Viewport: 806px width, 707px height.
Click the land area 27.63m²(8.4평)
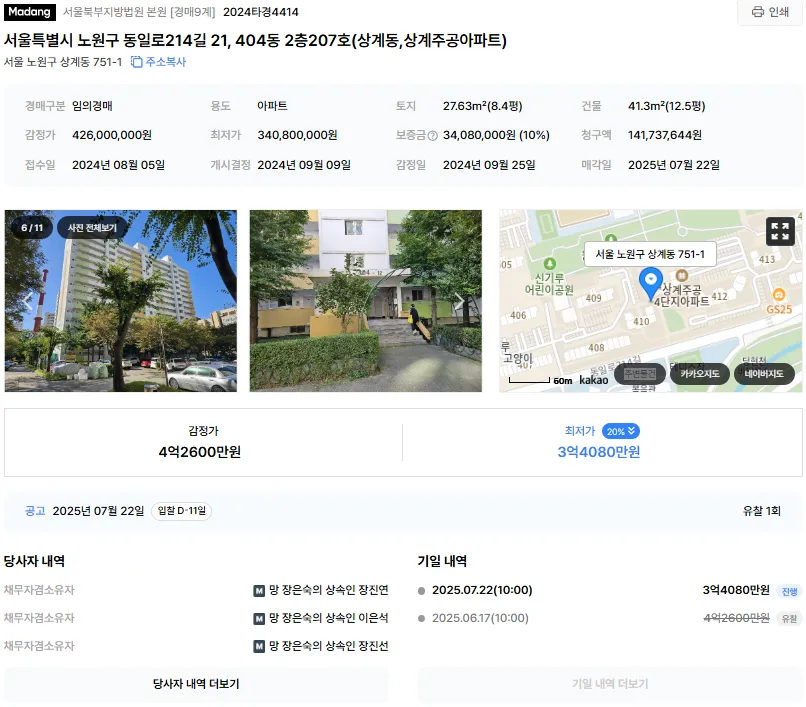[482, 106]
